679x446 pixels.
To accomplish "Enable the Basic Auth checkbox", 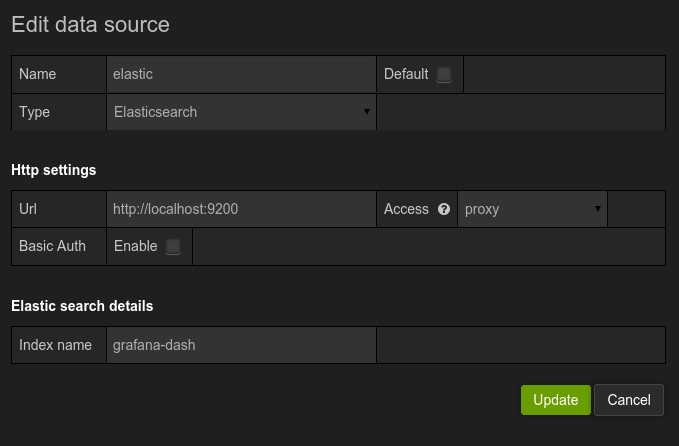I will 173,247.
